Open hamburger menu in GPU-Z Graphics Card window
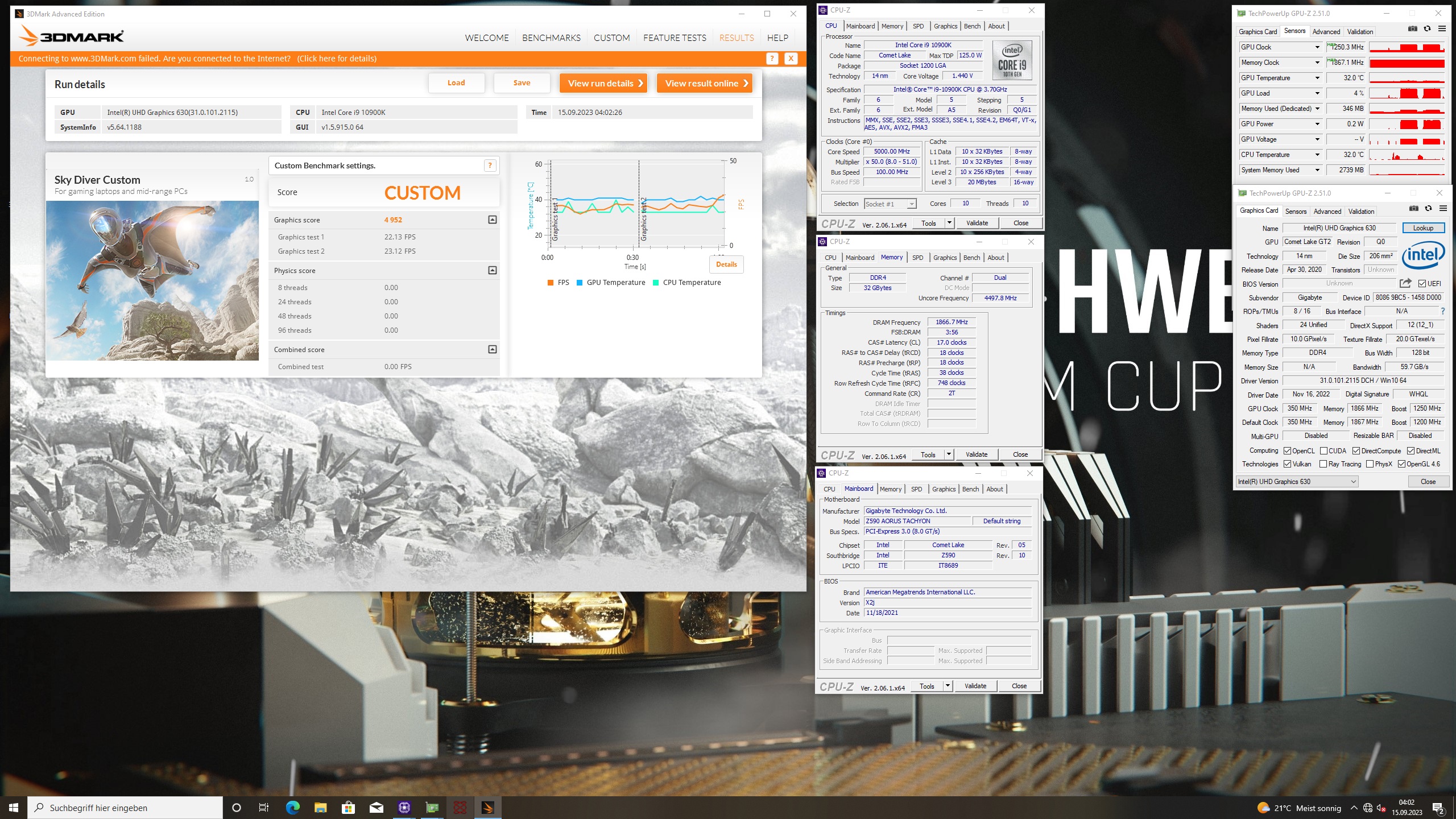This screenshot has height=819, width=1456. point(1443,208)
